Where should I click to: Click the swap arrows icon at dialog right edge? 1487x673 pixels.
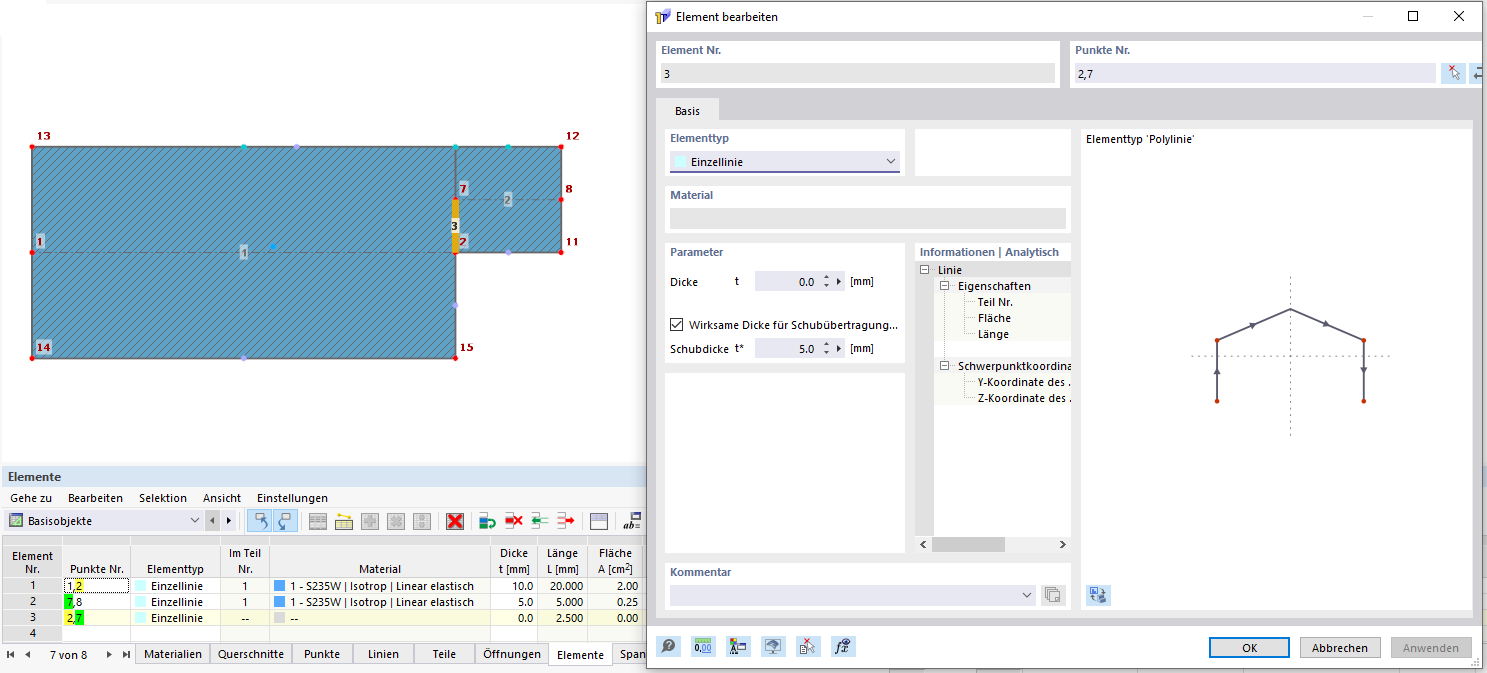(x=1477, y=73)
